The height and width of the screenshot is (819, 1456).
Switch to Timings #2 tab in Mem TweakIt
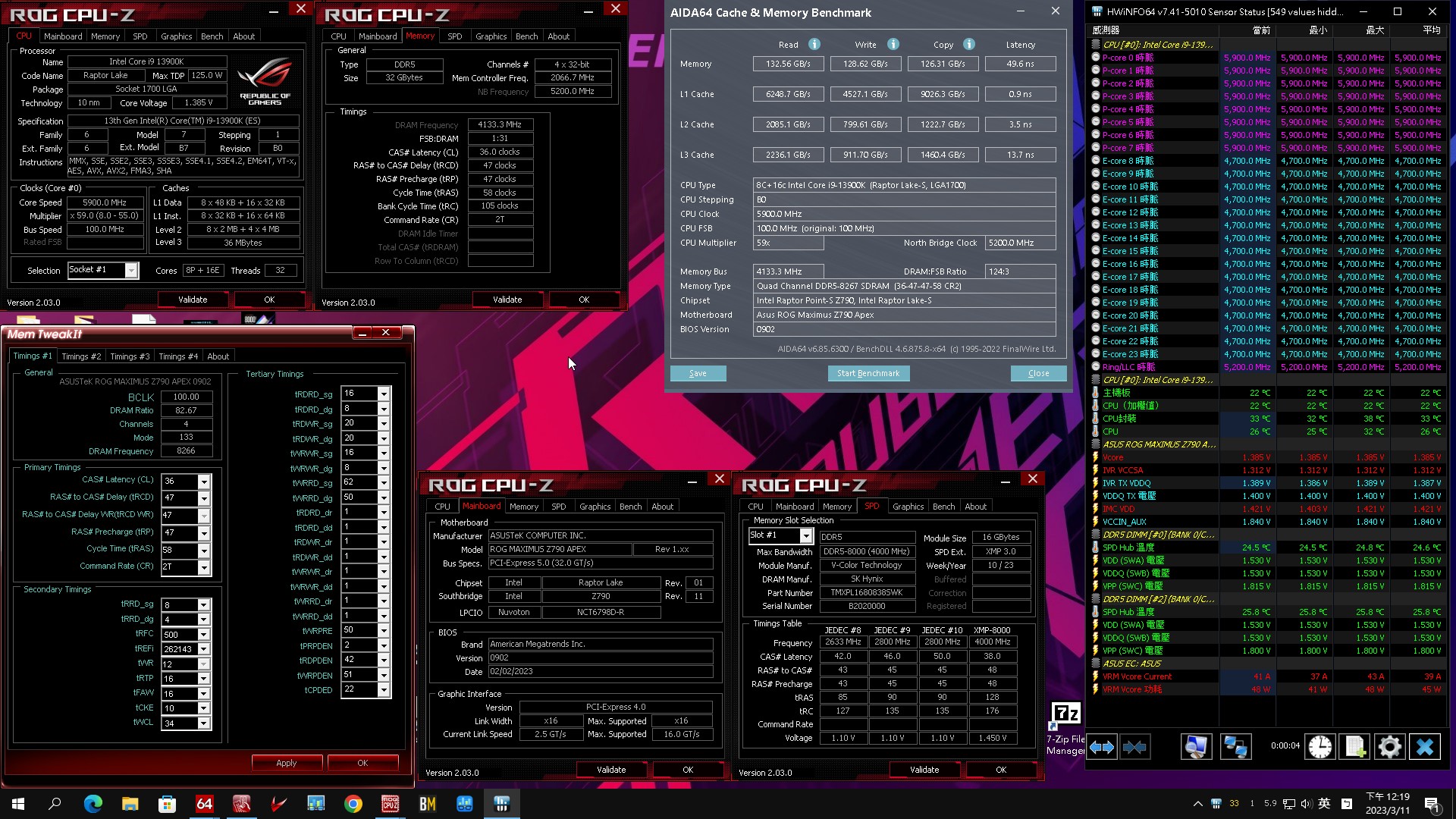(81, 356)
